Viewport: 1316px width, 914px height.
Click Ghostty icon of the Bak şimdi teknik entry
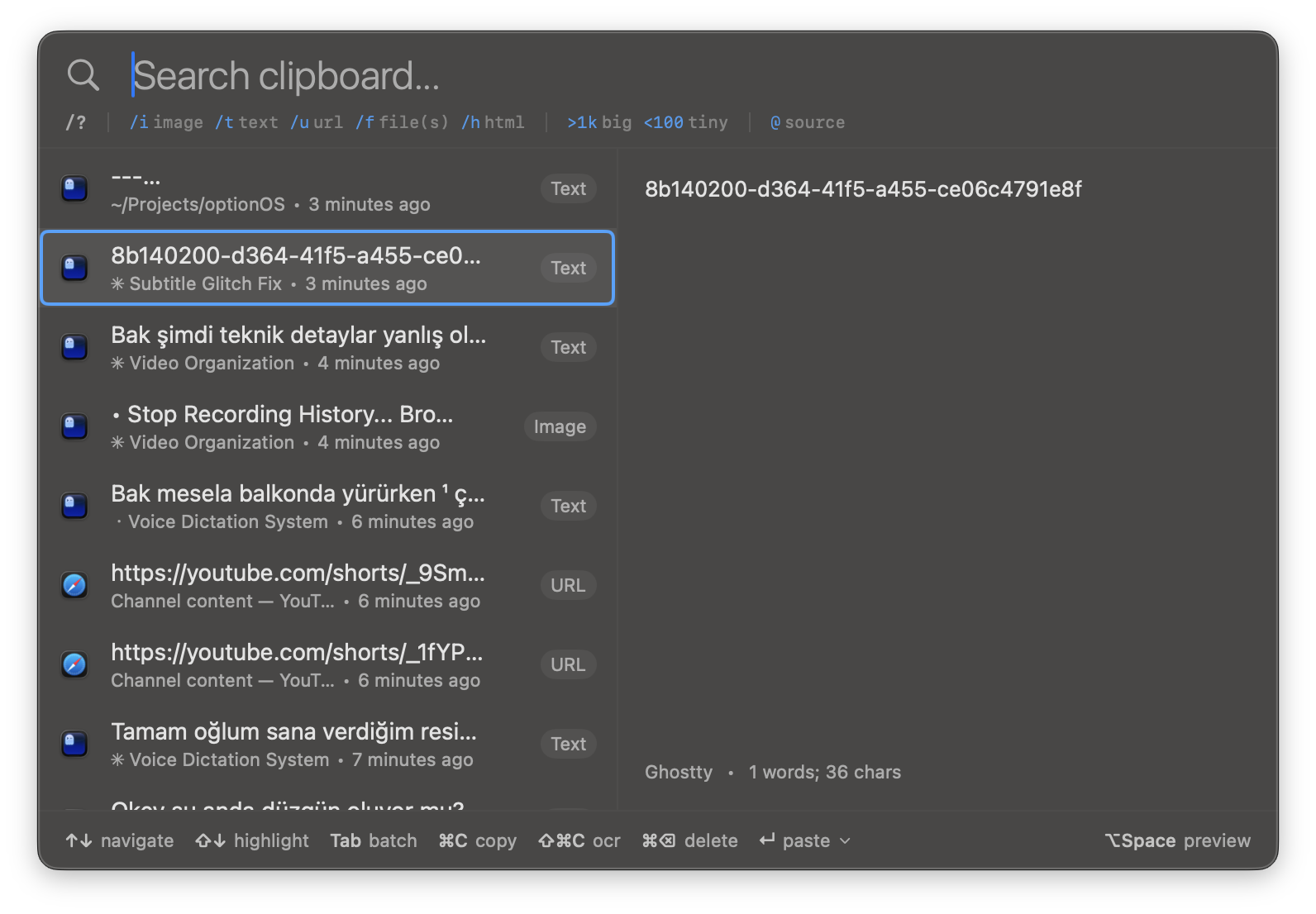pos(75,347)
